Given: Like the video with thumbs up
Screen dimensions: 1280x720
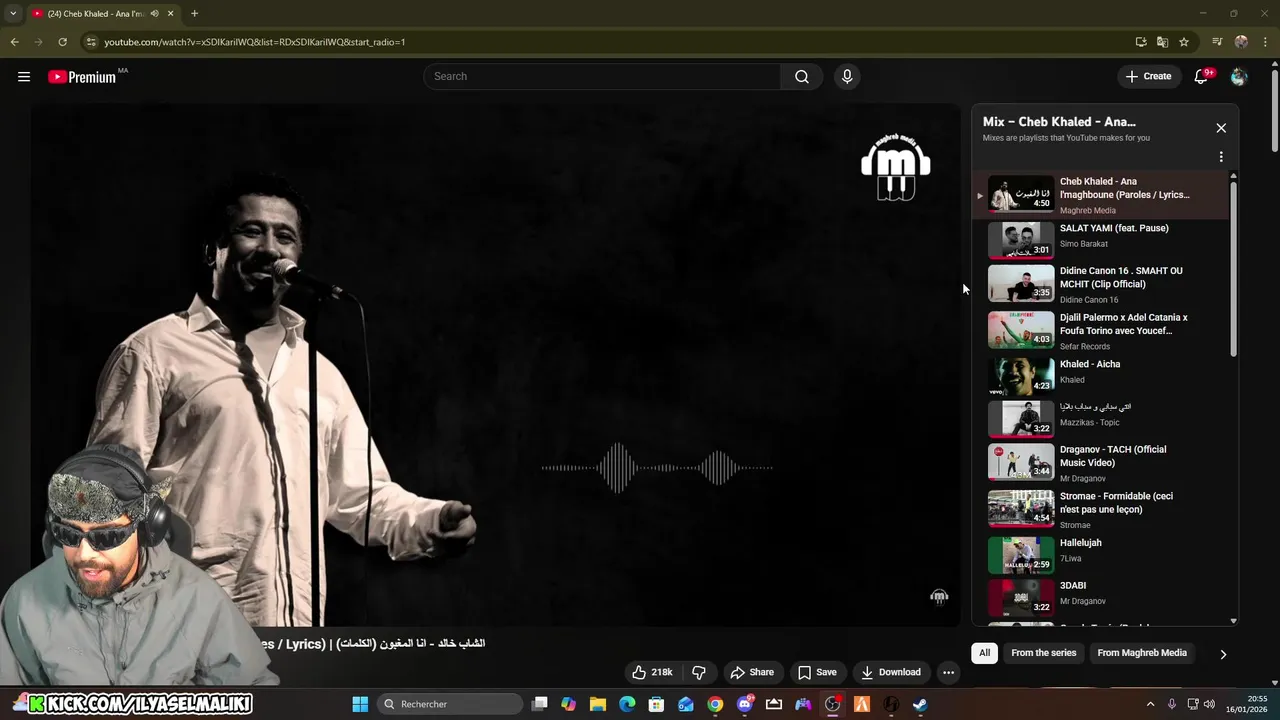Looking at the screenshot, I should tap(651, 672).
